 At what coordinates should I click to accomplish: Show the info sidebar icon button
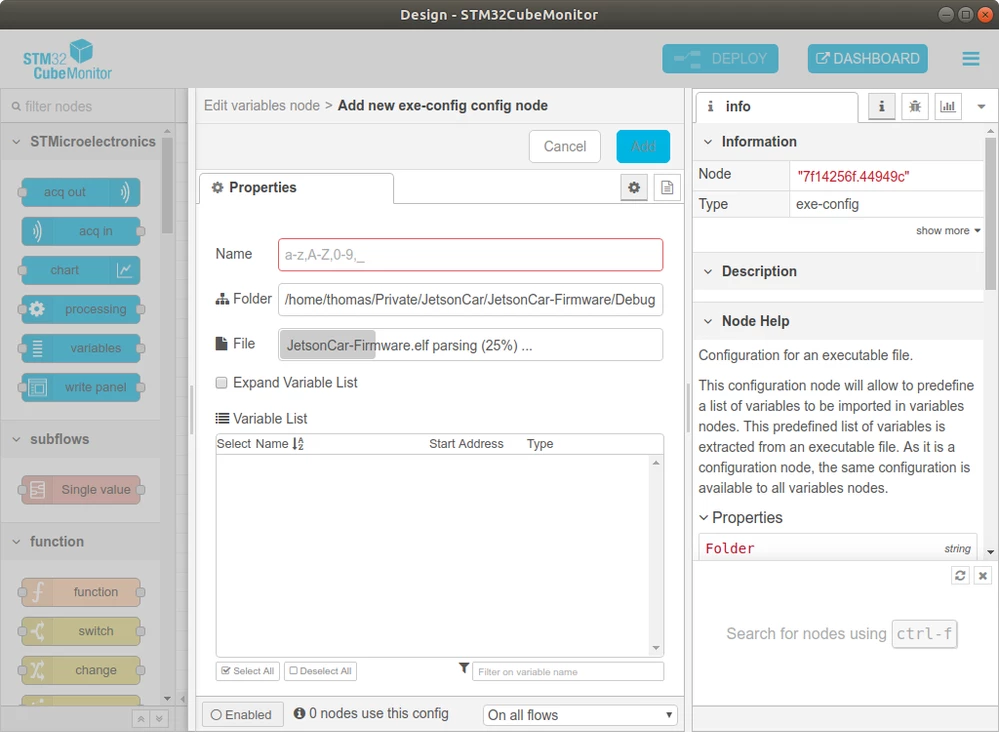882,106
